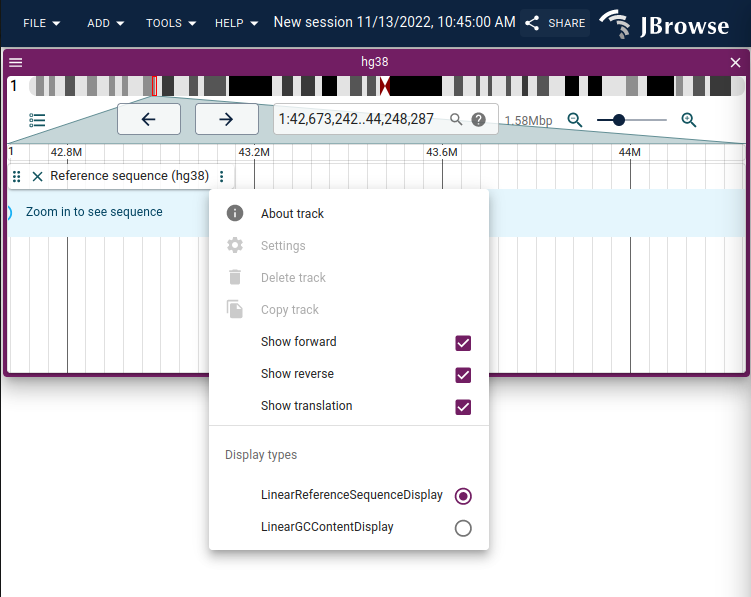751x597 pixels.
Task: Toggle the Show forward checkbox
Action: coord(463,343)
